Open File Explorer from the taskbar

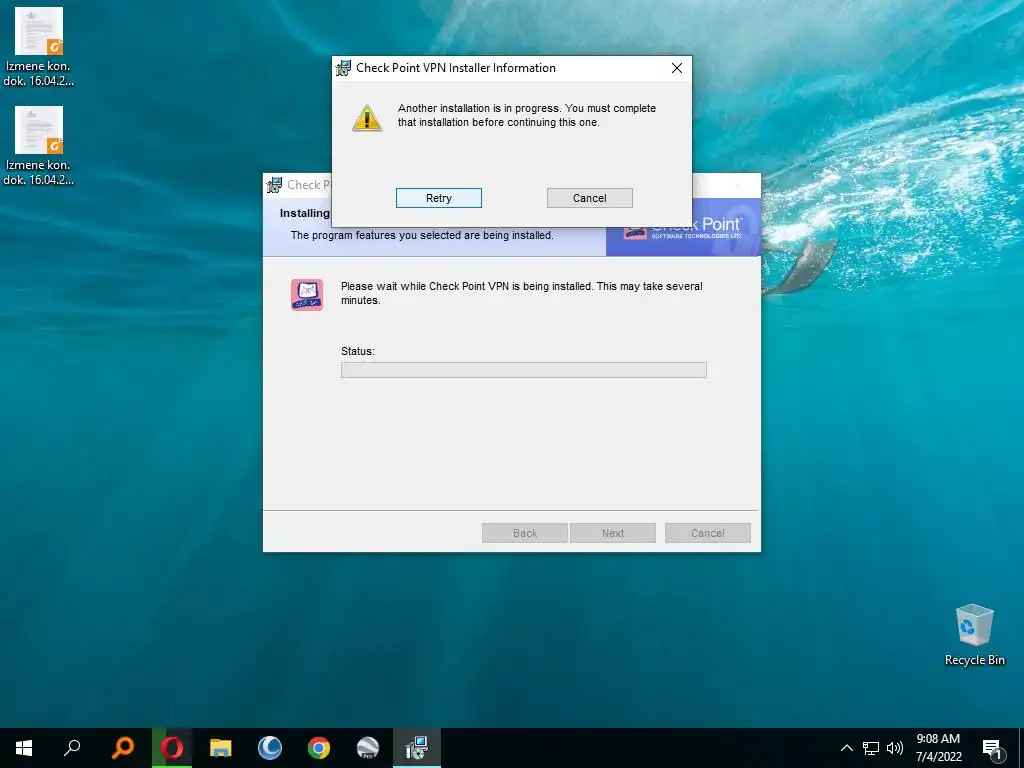[x=221, y=748]
